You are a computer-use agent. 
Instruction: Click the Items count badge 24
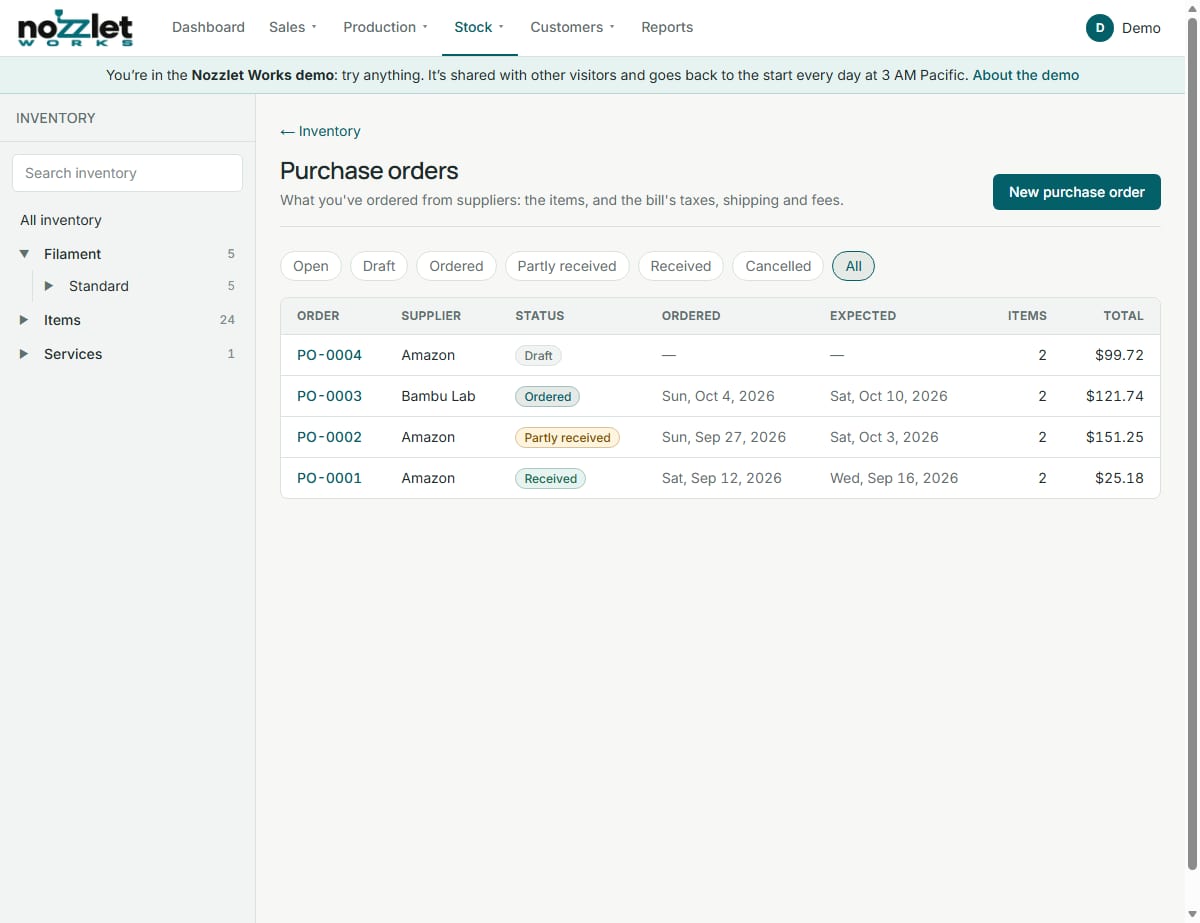click(x=227, y=320)
